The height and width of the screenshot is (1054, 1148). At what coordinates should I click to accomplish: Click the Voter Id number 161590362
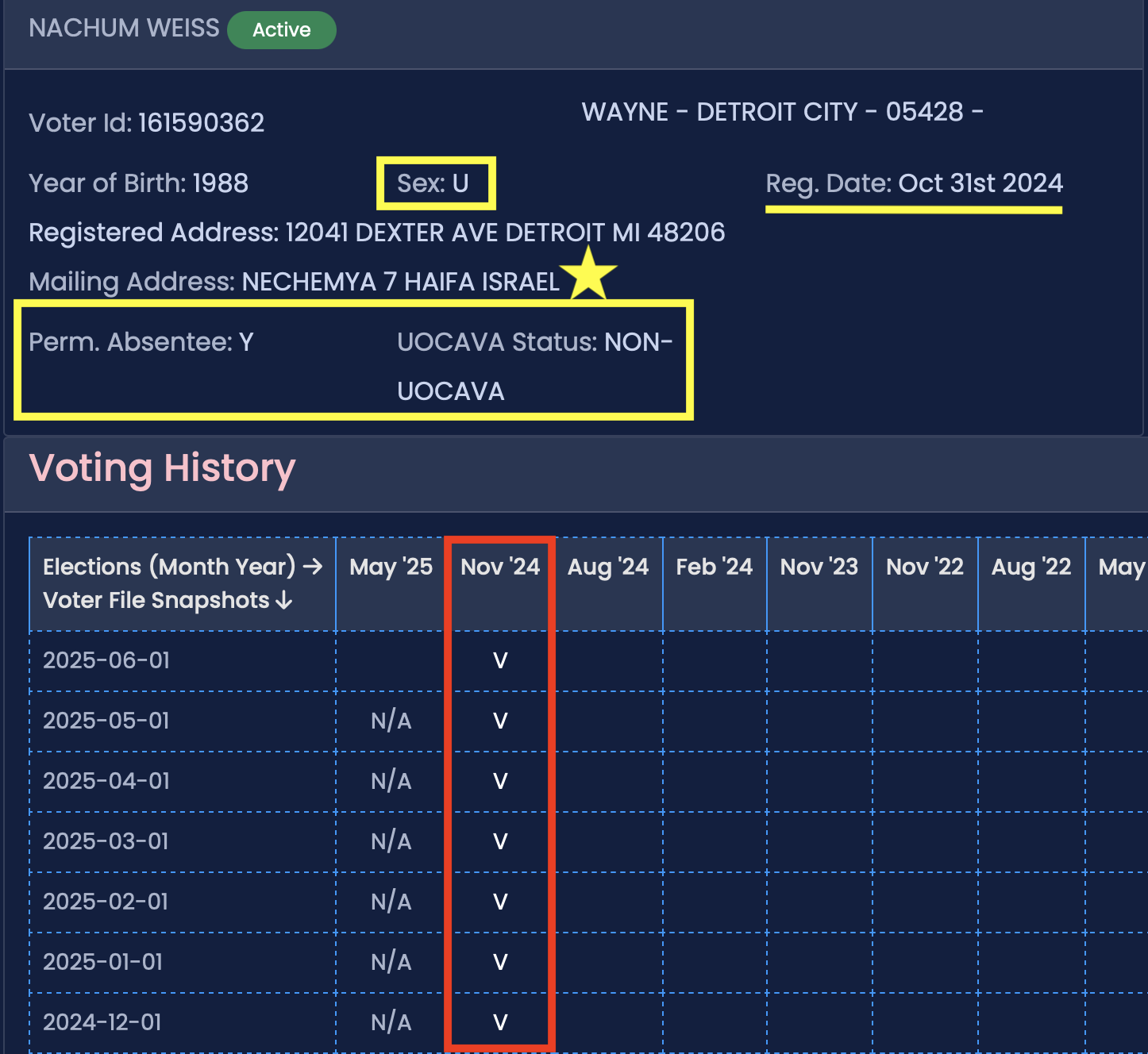(201, 123)
